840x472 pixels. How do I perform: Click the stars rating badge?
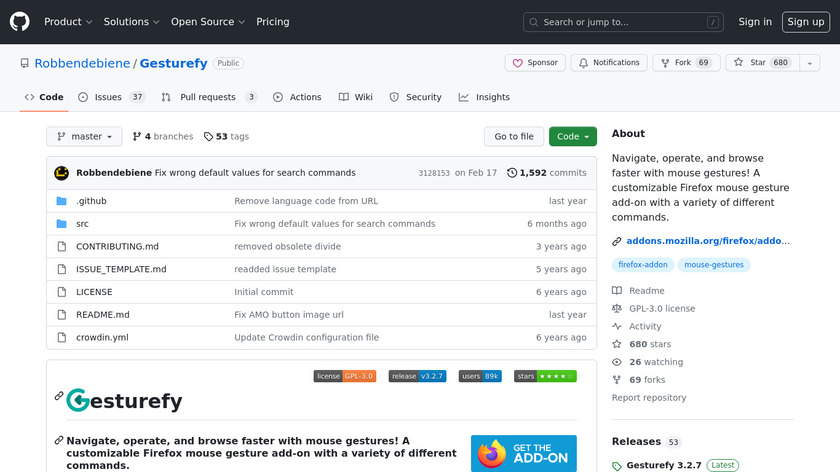[x=545, y=376]
